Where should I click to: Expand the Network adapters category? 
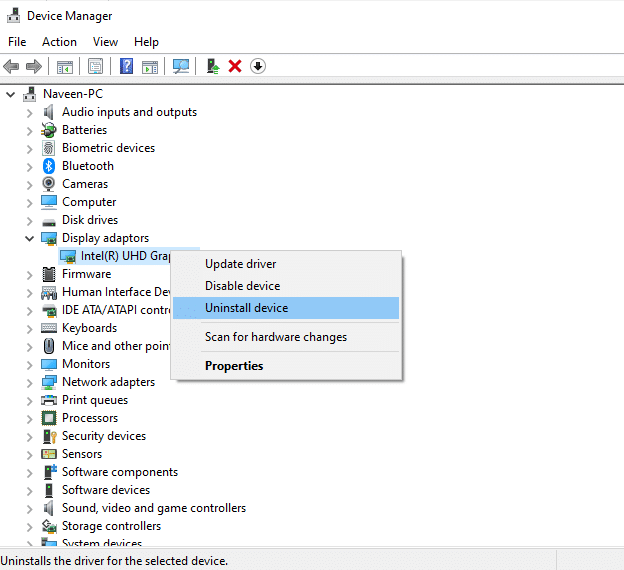(30, 382)
